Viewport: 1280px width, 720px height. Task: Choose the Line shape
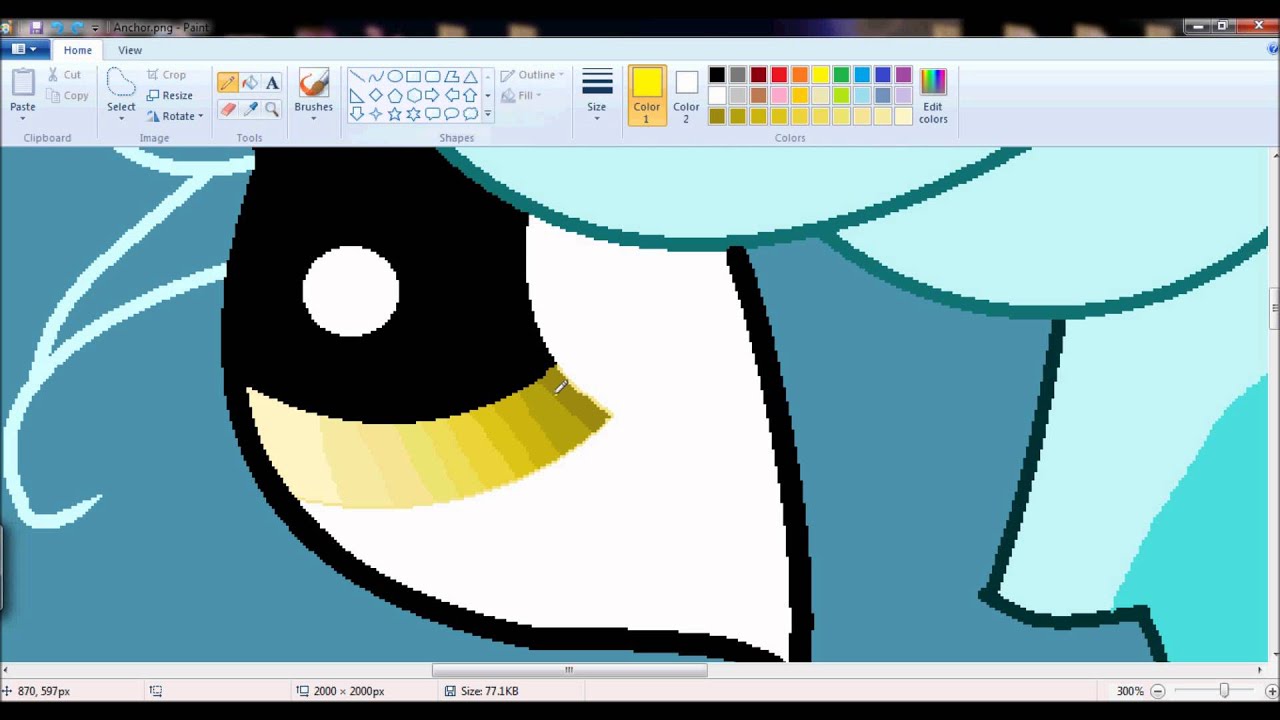click(x=357, y=76)
